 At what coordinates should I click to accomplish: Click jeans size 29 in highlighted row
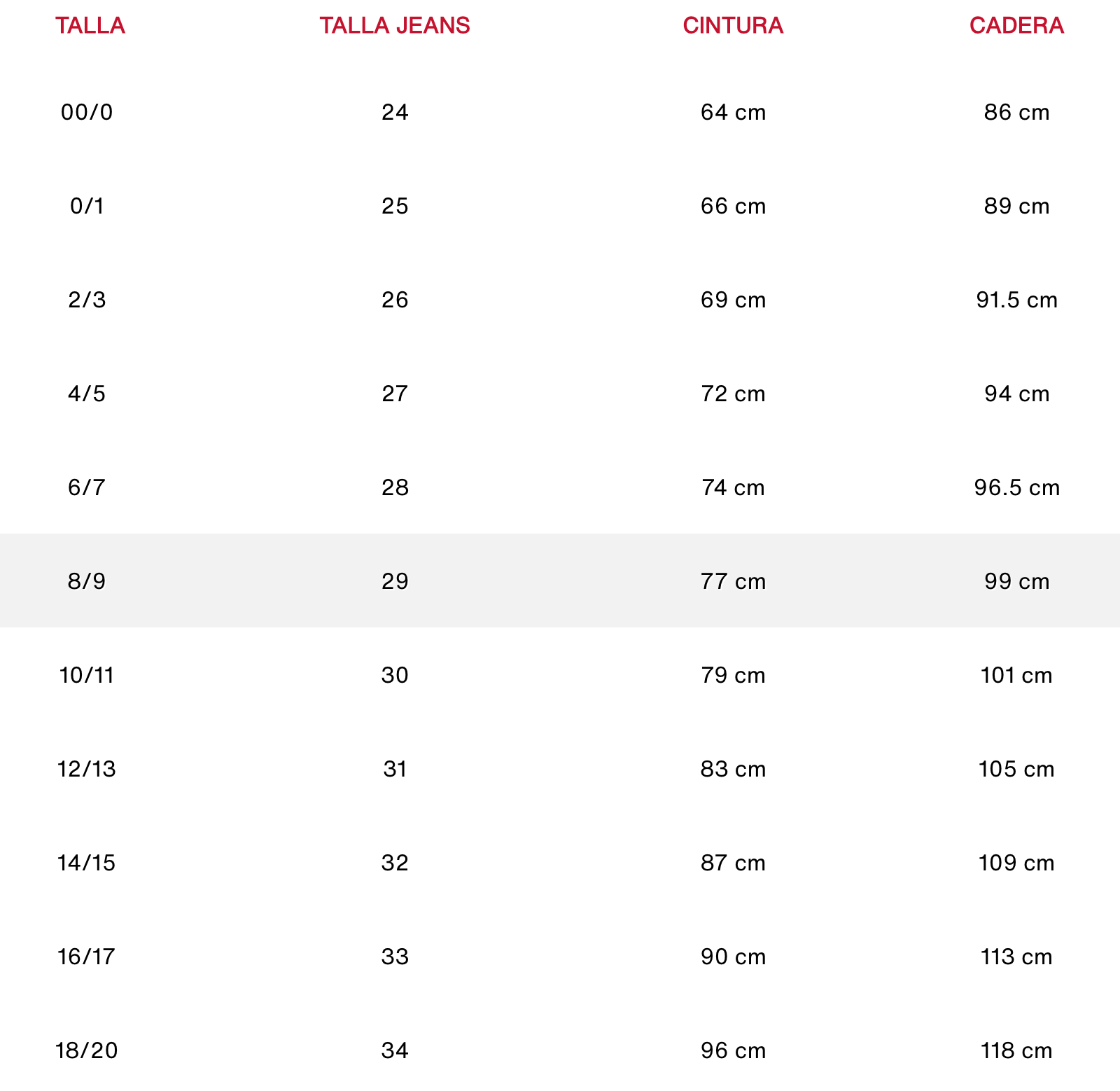point(395,581)
